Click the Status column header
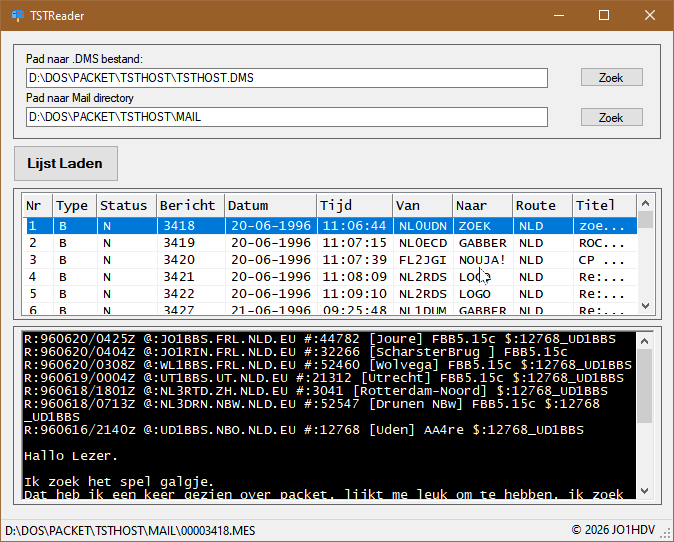The image size is (674, 542). [126, 205]
